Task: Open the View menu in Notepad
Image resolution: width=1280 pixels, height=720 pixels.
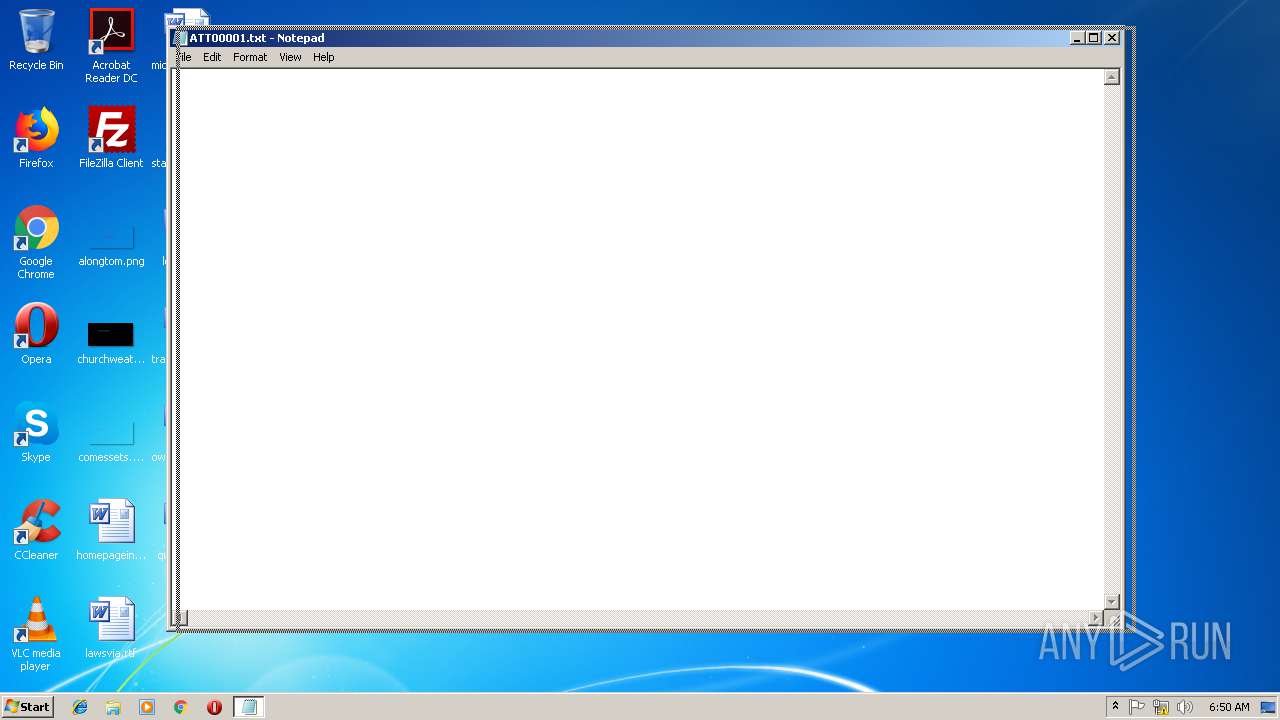Action: pyautogui.click(x=290, y=57)
